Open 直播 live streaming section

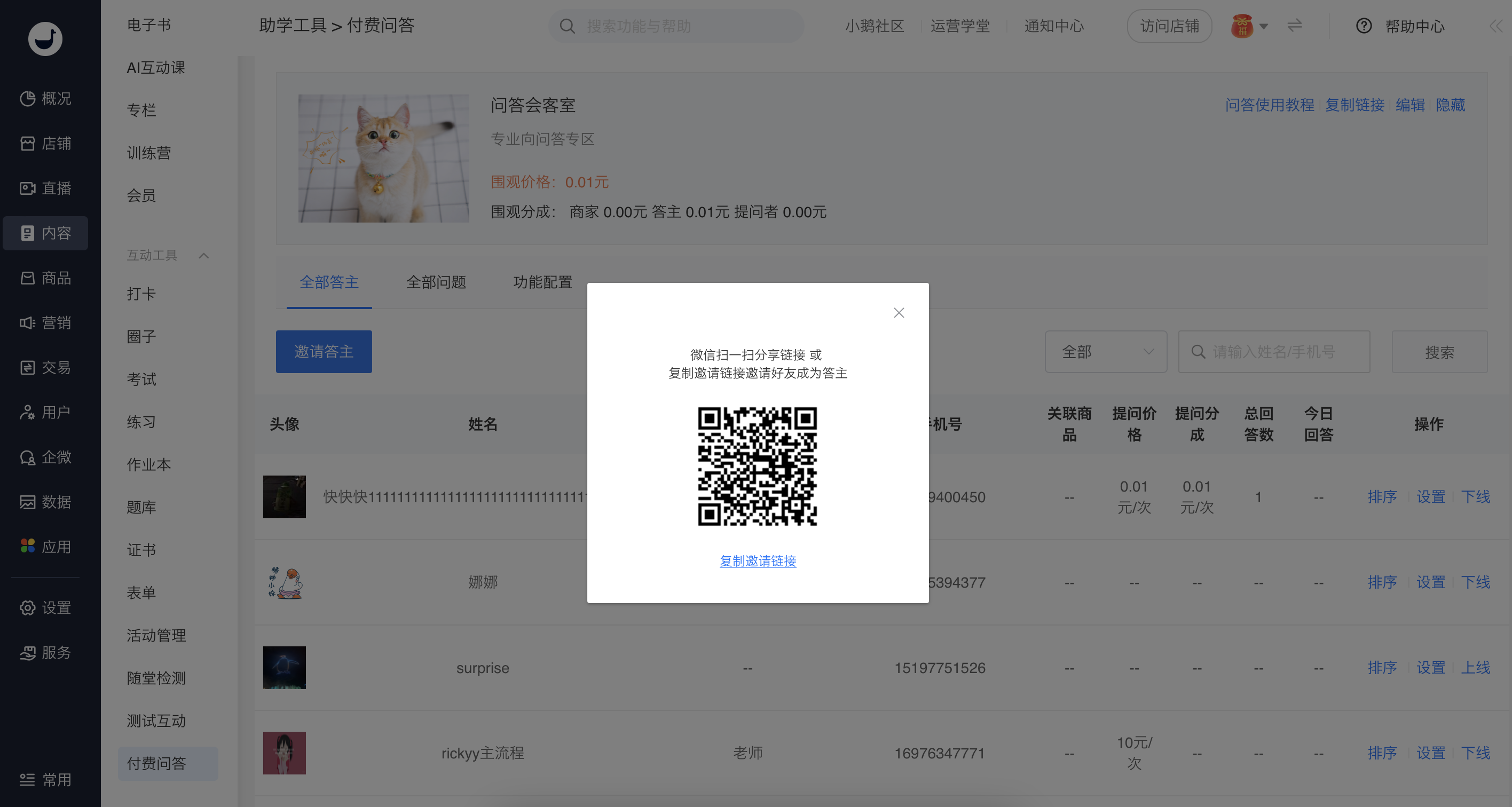45,188
